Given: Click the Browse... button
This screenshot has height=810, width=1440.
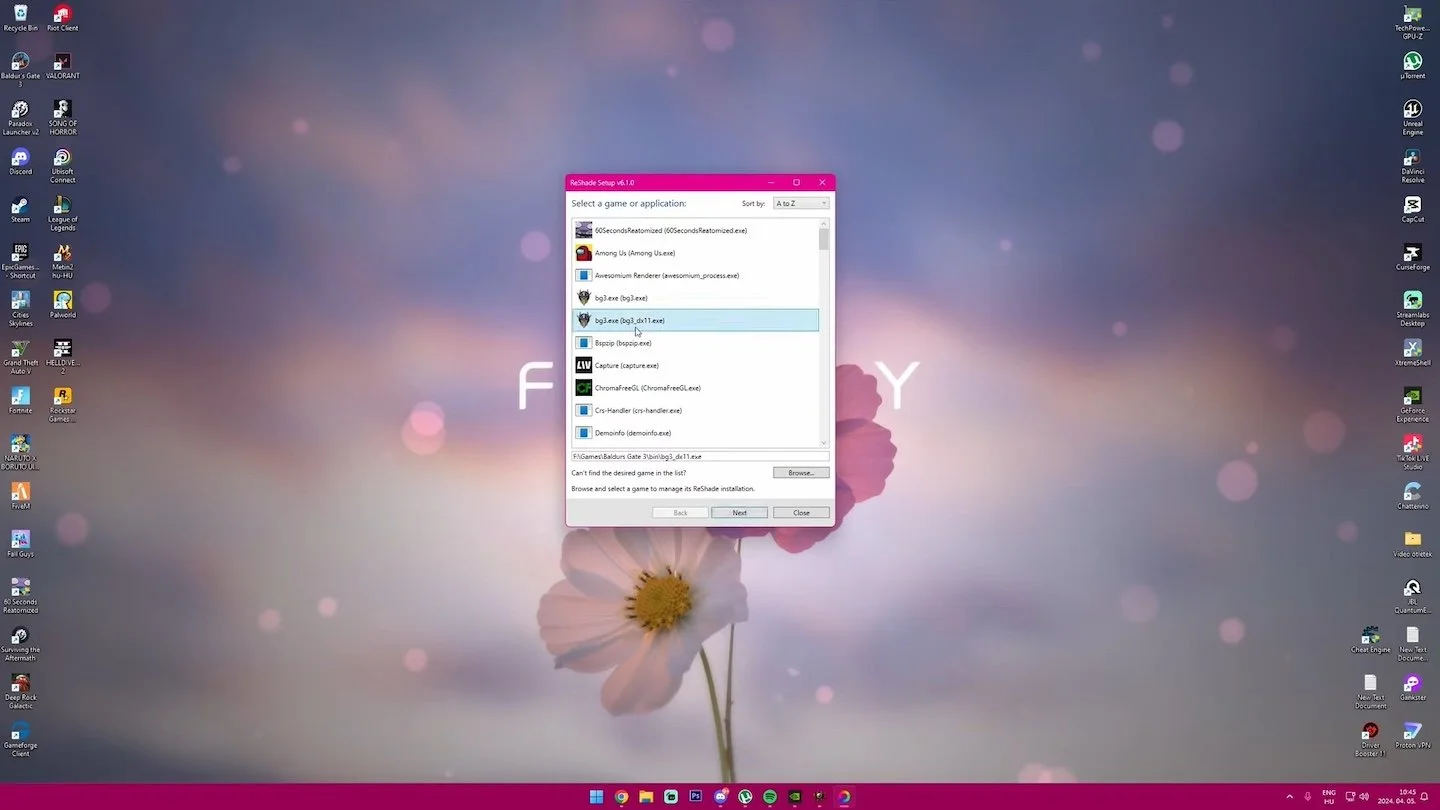Looking at the screenshot, I should (801, 472).
